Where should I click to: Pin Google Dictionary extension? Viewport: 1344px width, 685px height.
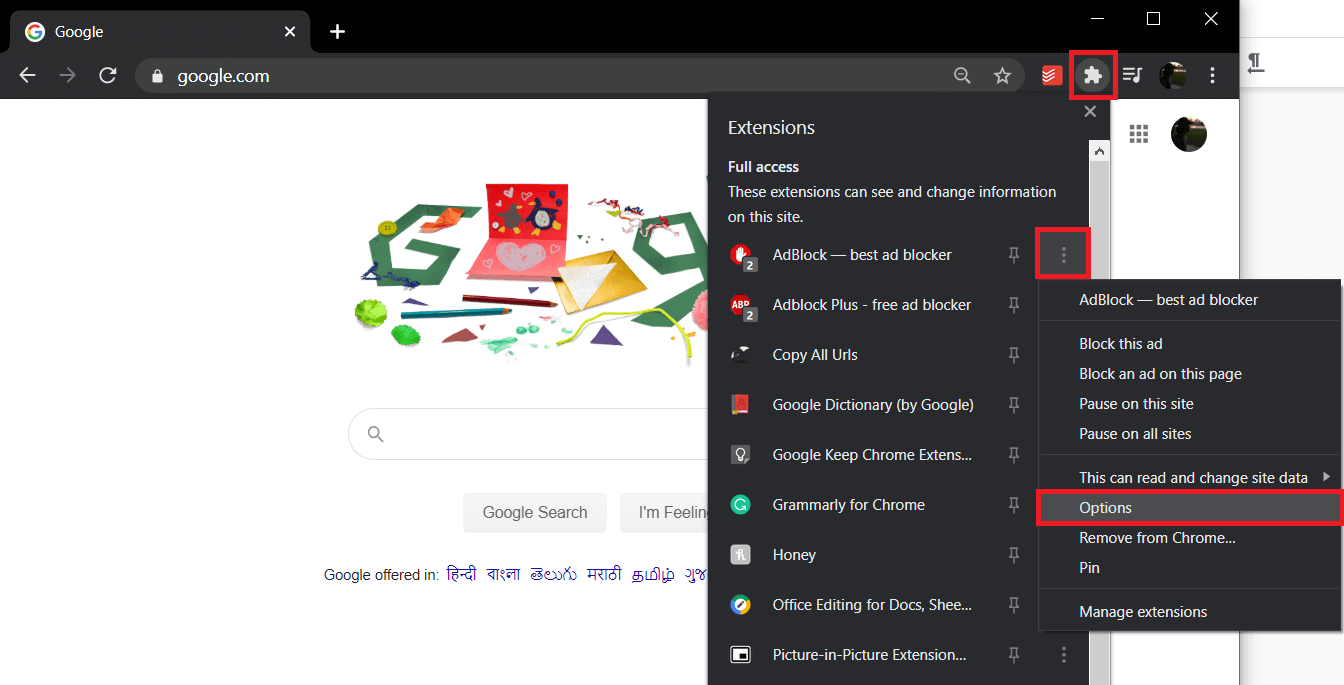[x=1014, y=406]
